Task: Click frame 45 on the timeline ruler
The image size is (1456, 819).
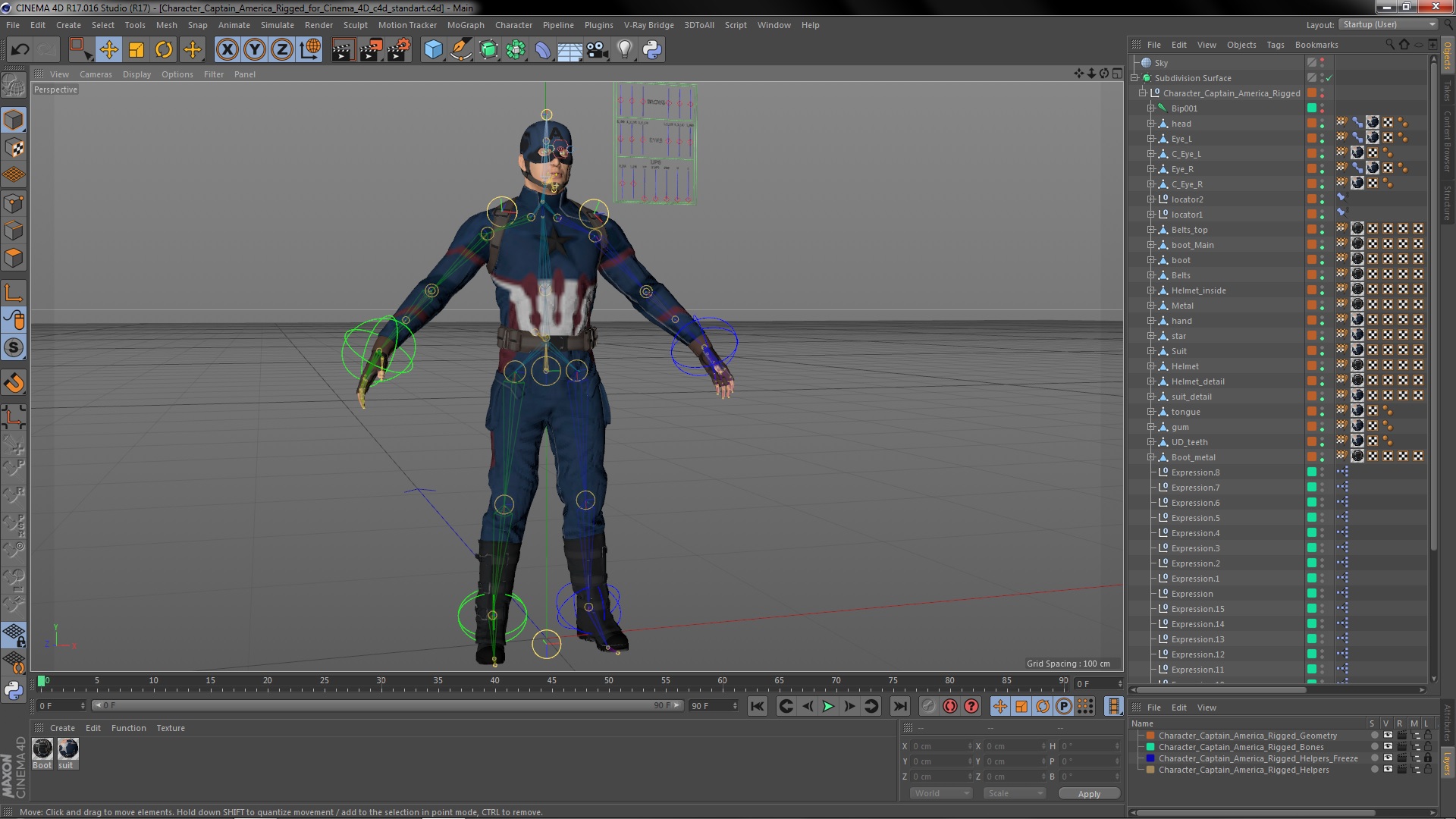Action: point(551,682)
